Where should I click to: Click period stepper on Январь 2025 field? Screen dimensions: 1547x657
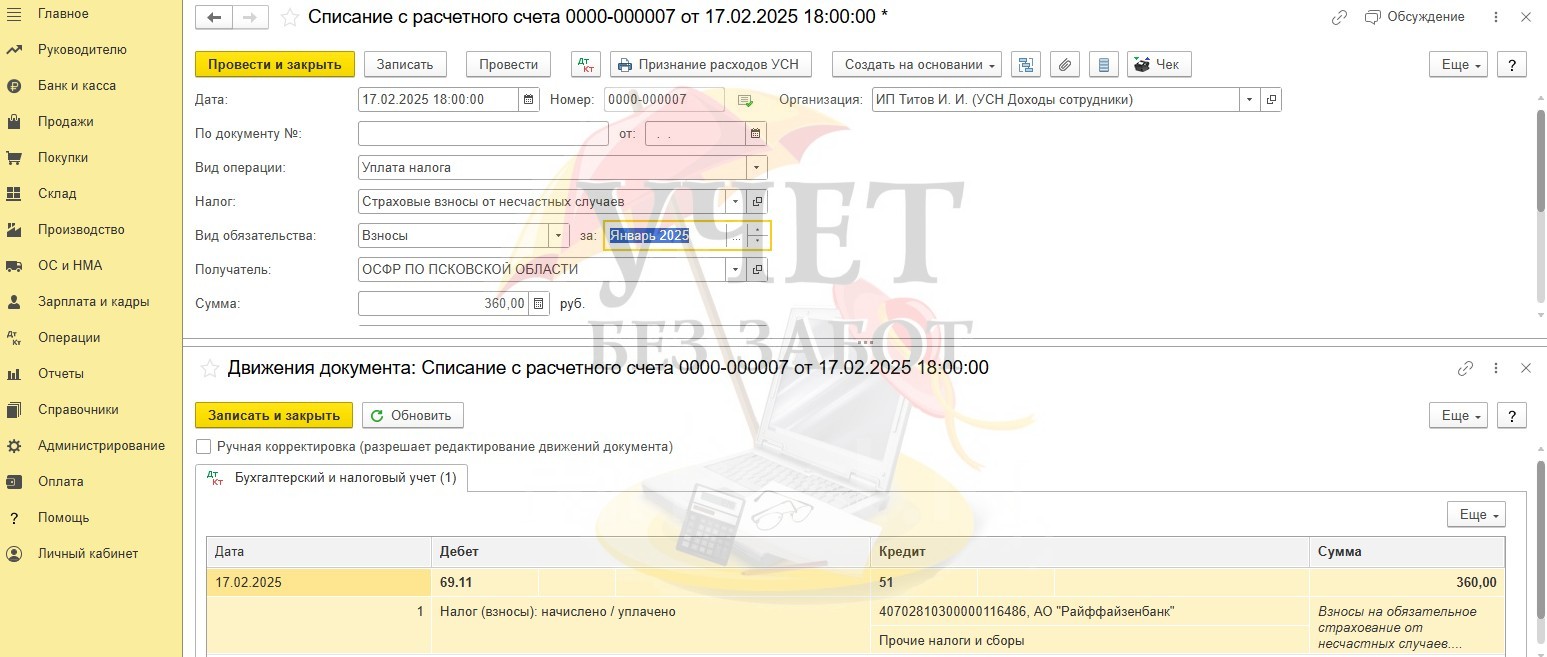(757, 236)
